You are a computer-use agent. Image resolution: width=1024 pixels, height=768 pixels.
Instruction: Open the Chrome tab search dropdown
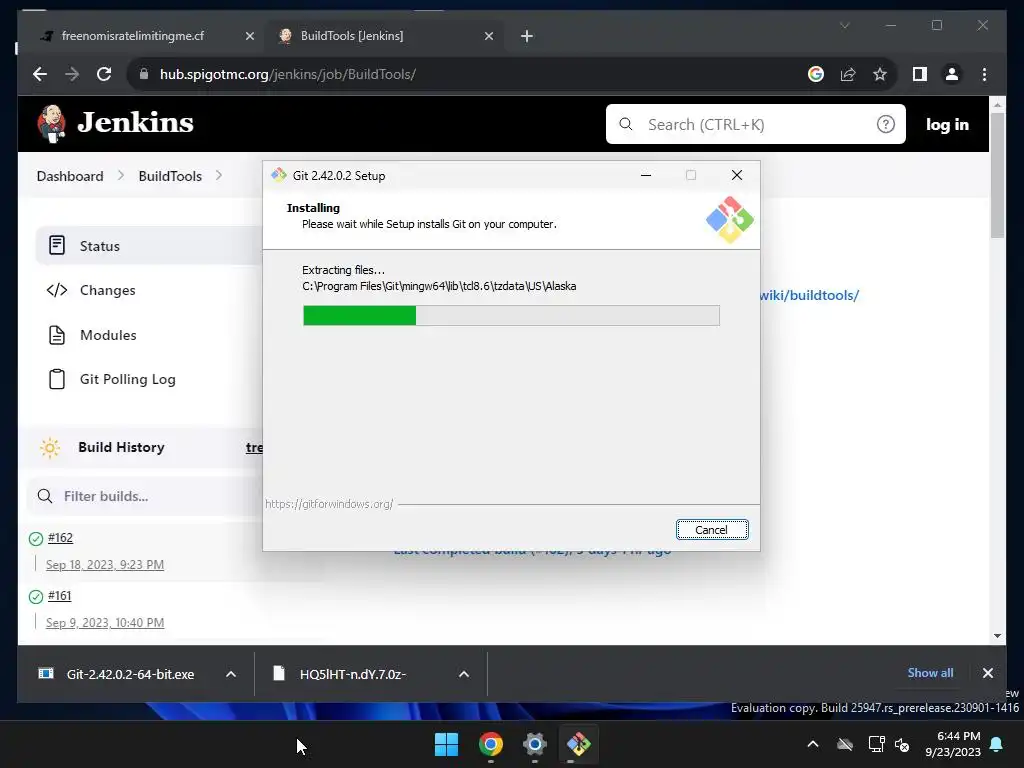pos(844,25)
